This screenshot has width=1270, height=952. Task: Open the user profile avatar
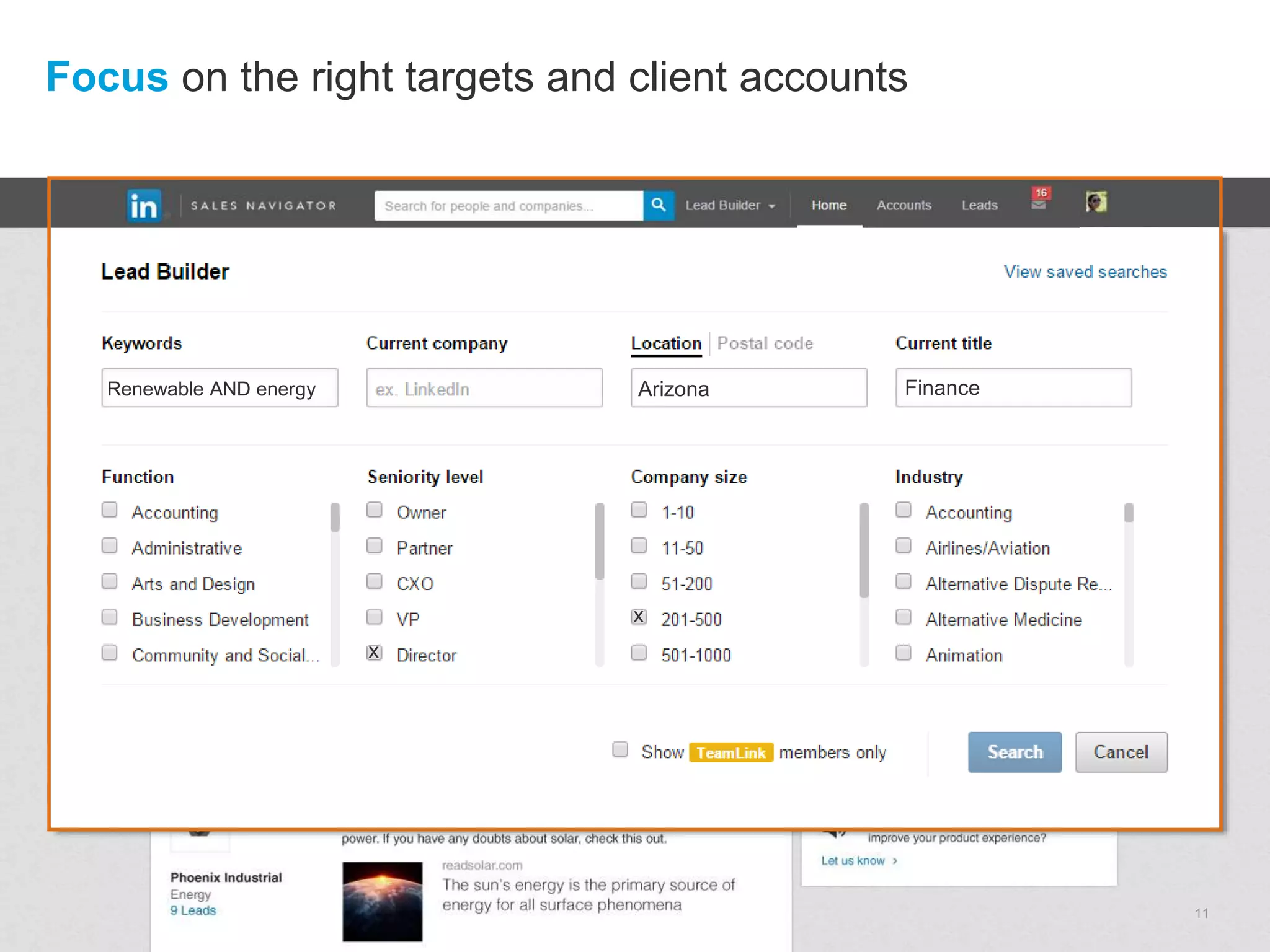pyautogui.click(x=1096, y=203)
